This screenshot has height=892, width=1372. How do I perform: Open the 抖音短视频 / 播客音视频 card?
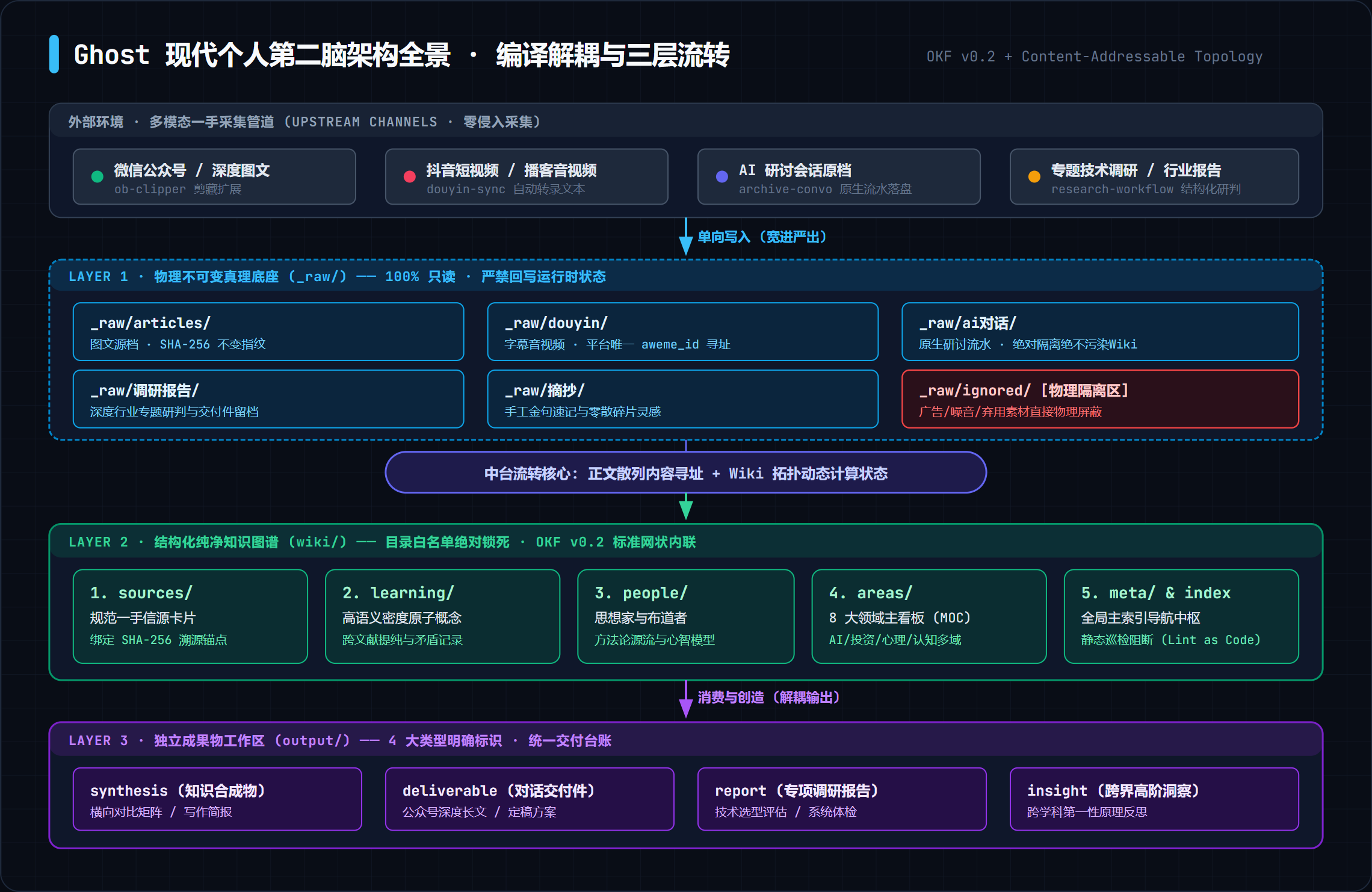point(527,176)
